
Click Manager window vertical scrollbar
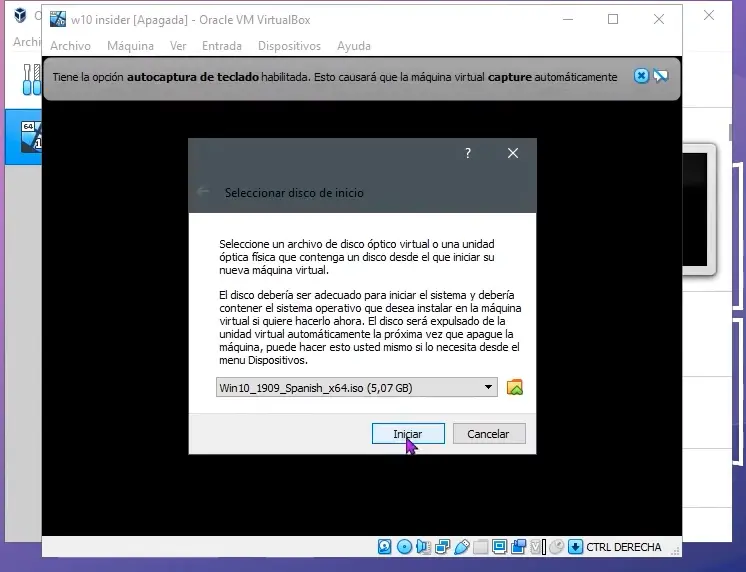(730, 132)
